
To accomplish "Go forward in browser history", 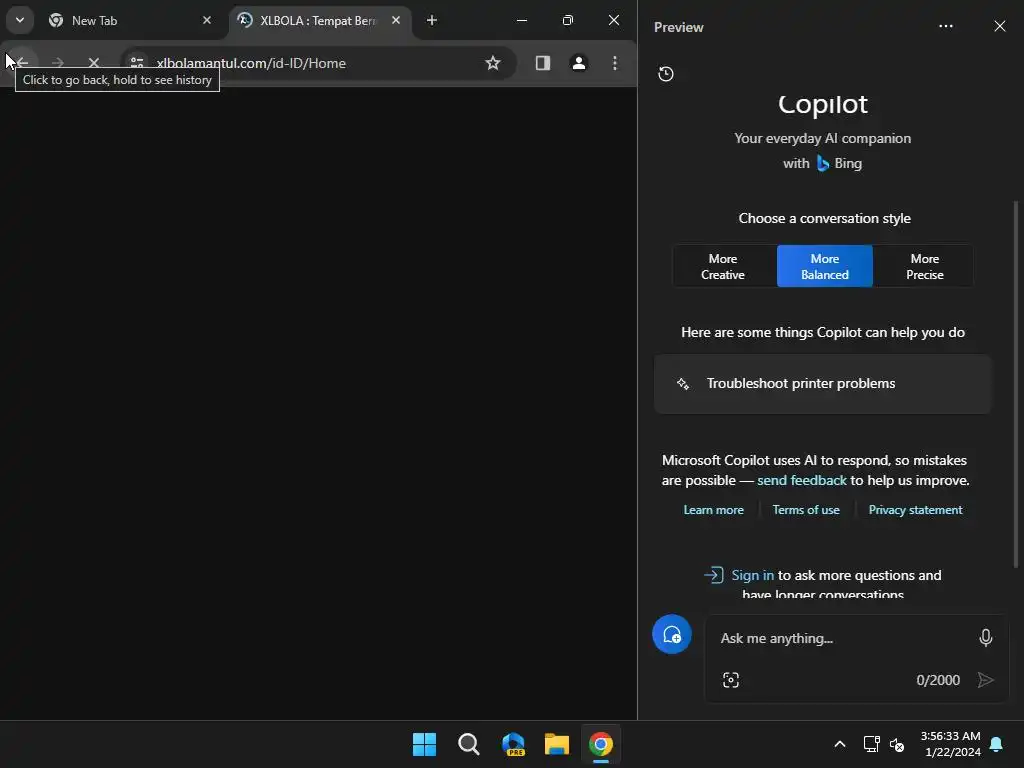I will click(x=57, y=63).
